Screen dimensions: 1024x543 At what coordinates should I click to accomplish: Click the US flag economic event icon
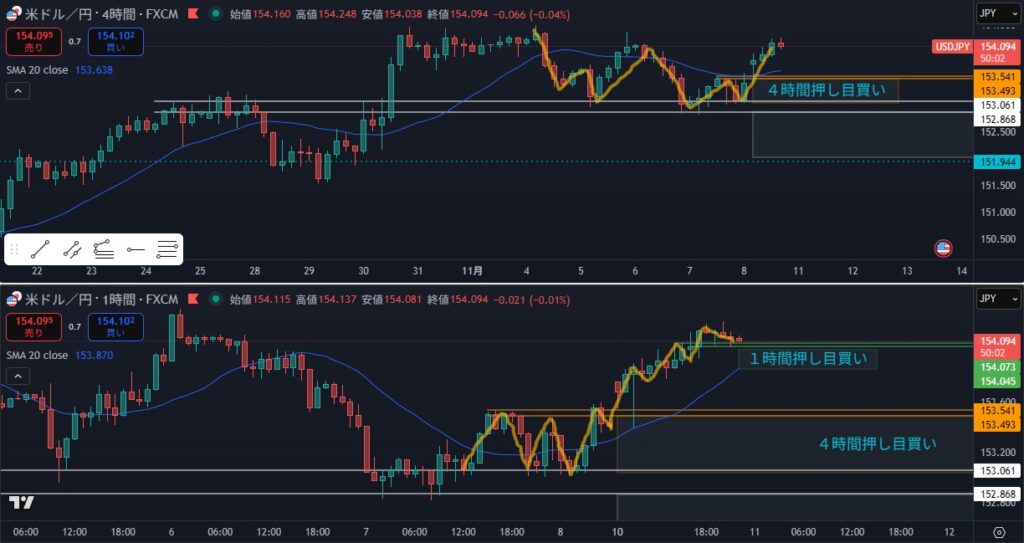point(942,247)
